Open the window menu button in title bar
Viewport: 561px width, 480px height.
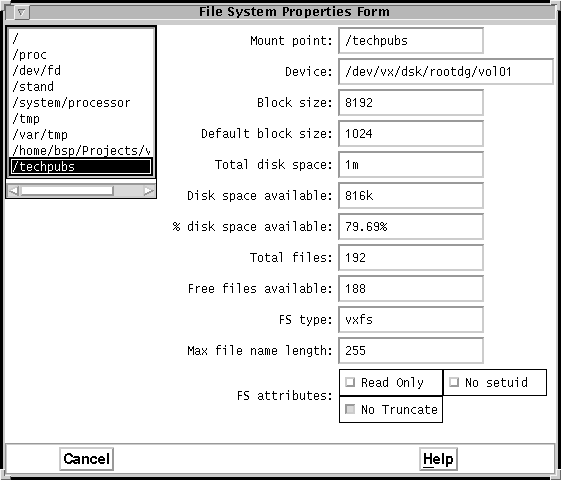pos(21,12)
